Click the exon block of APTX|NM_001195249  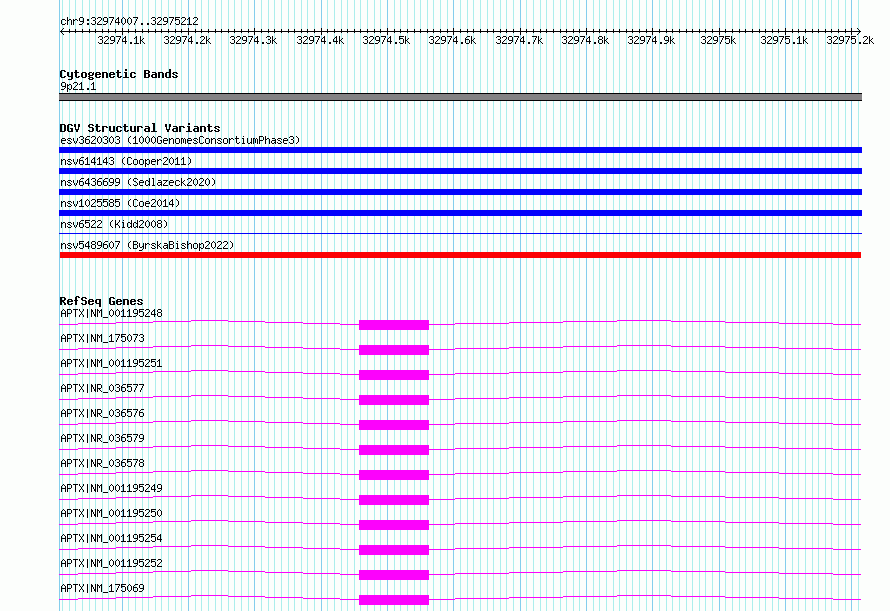(x=394, y=500)
